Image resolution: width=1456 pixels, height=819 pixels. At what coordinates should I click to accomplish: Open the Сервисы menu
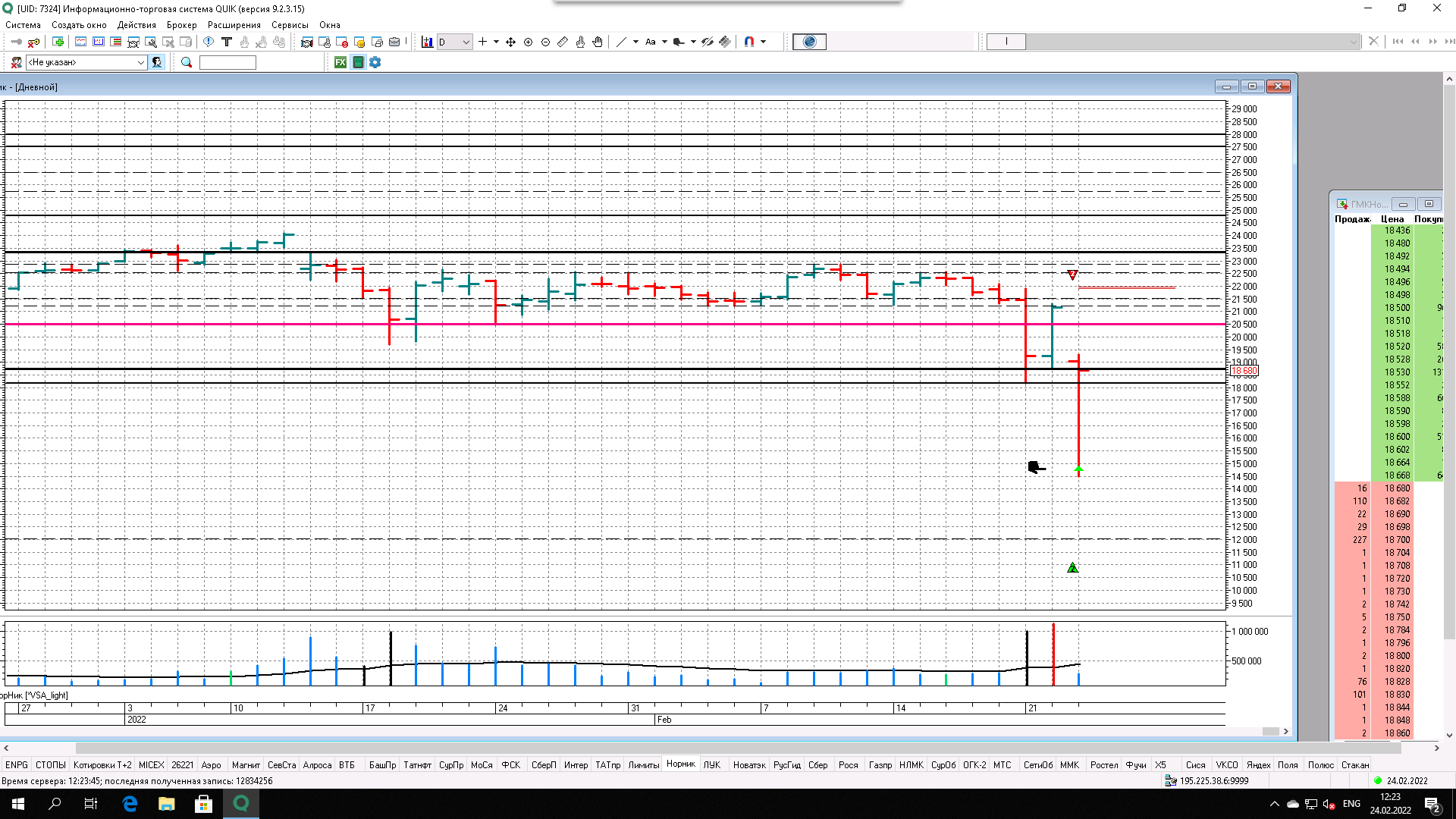pos(290,25)
